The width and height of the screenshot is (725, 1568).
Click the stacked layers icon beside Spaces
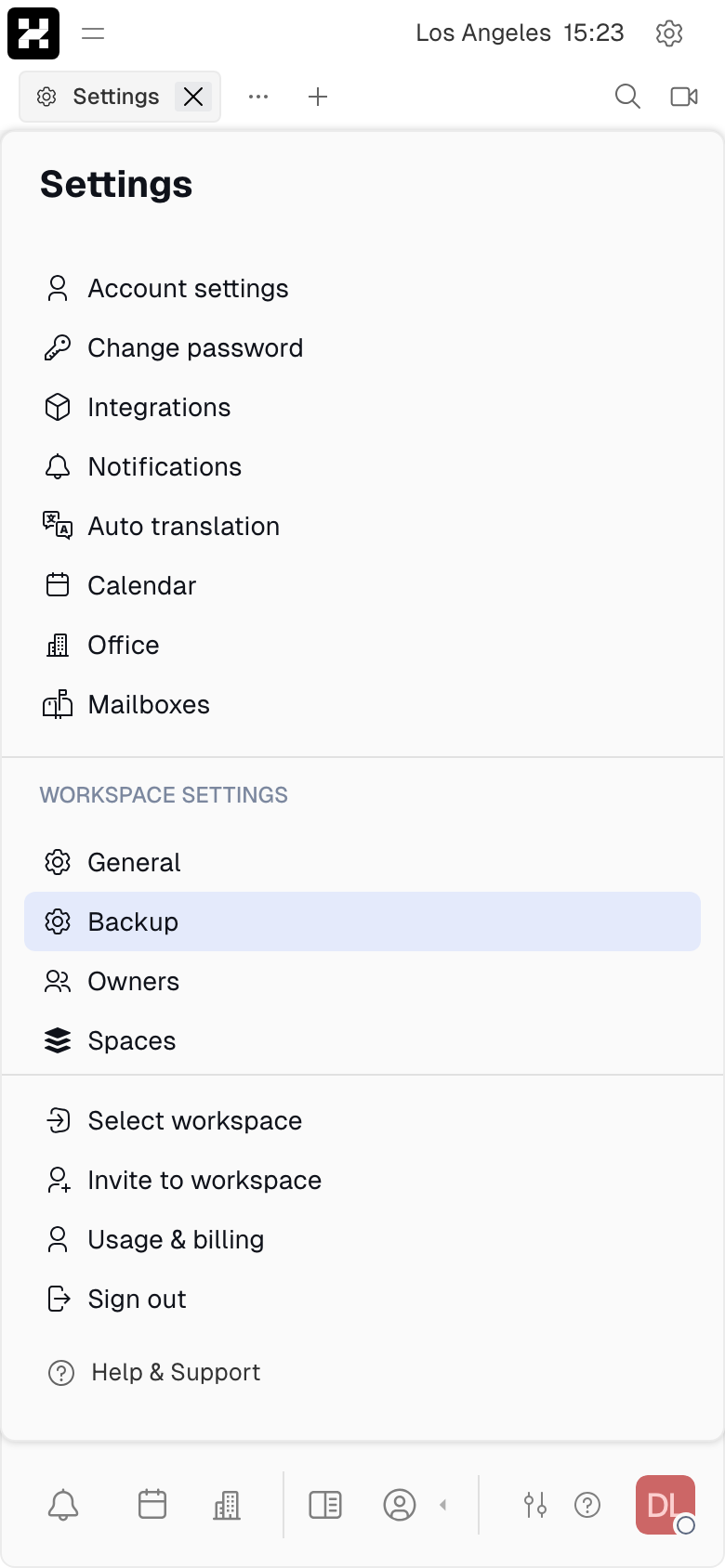[58, 1040]
